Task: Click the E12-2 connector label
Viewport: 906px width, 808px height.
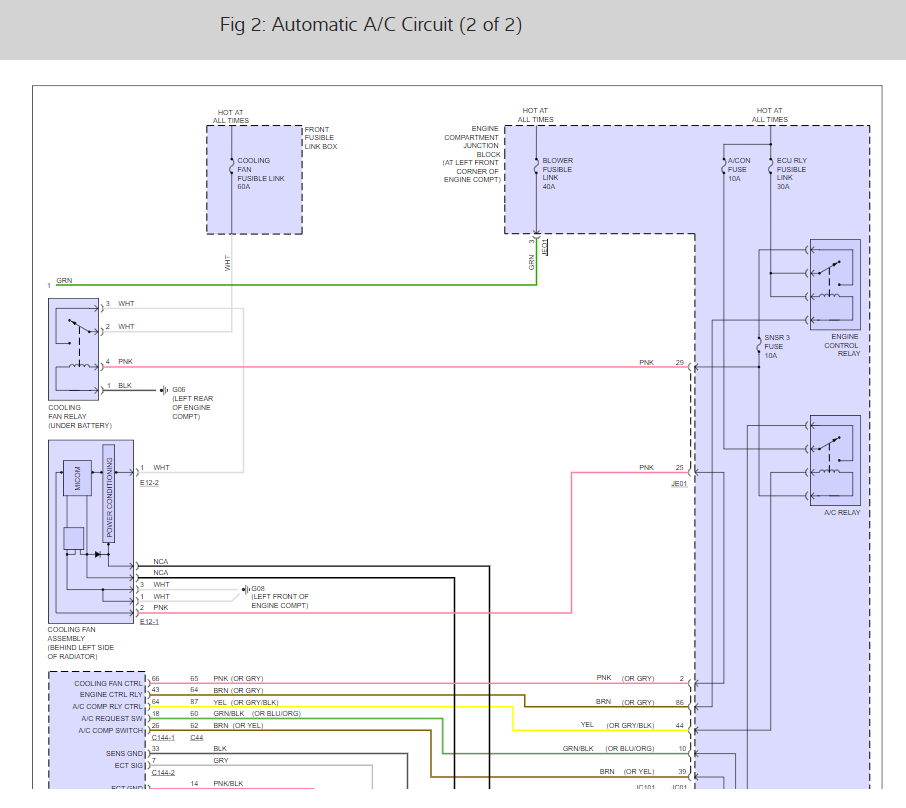Action: pyautogui.click(x=149, y=482)
